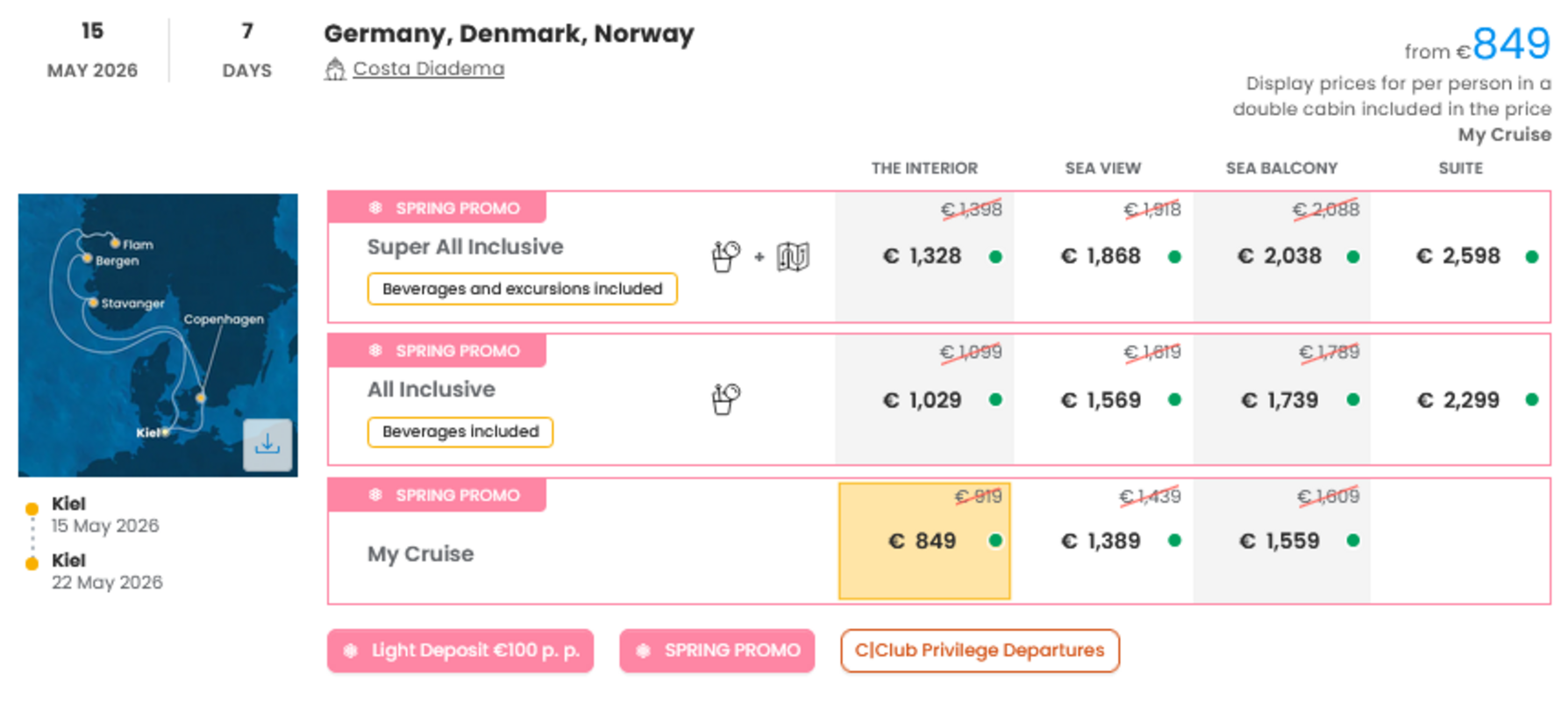This screenshot has width=1568, height=702.
Task: Select All Inclusive sea view fare € 1,569
Action: tap(1101, 400)
